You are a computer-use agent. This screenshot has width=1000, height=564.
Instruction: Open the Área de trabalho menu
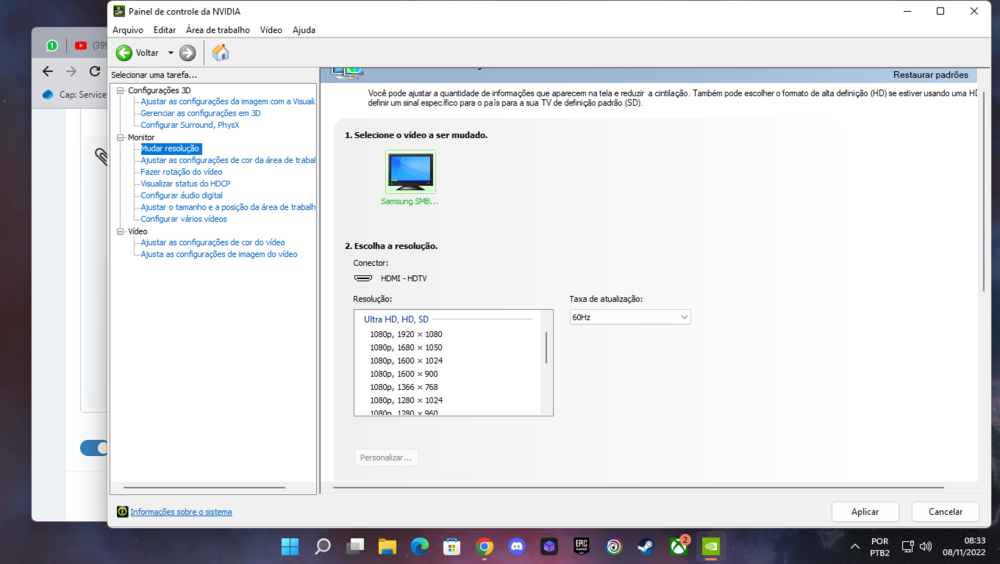(x=217, y=30)
